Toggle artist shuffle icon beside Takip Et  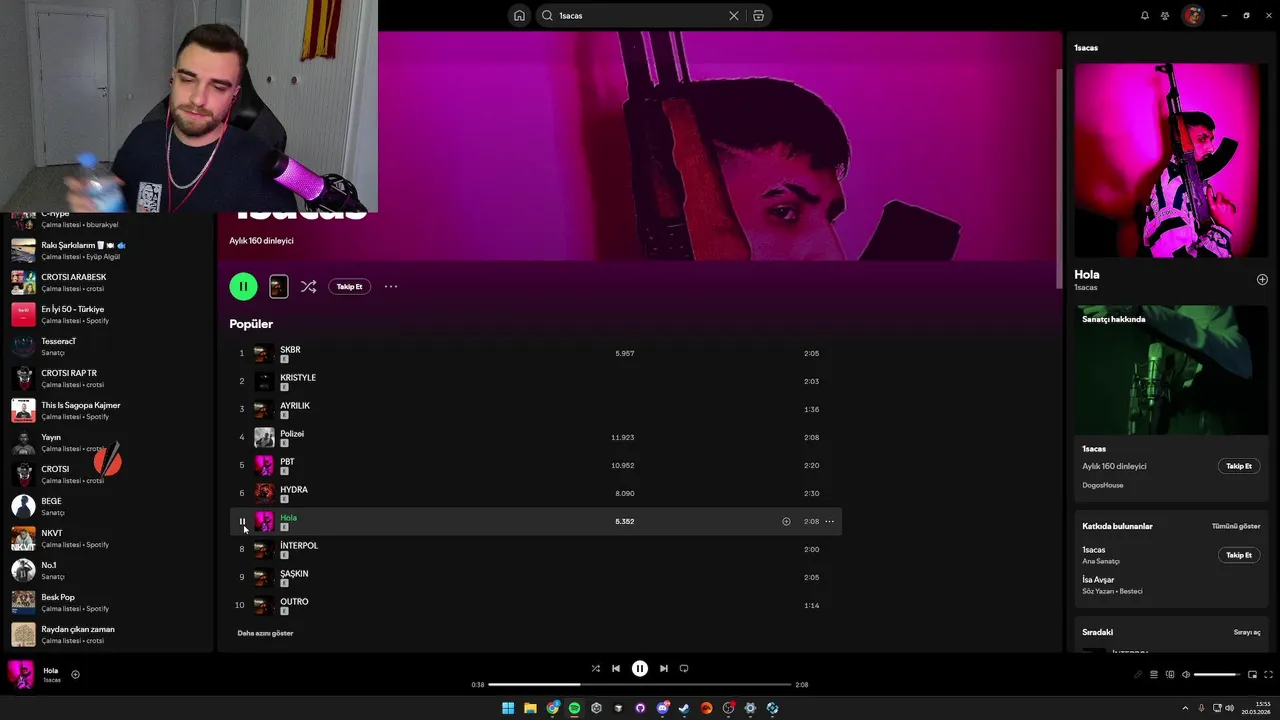(308, 286)
